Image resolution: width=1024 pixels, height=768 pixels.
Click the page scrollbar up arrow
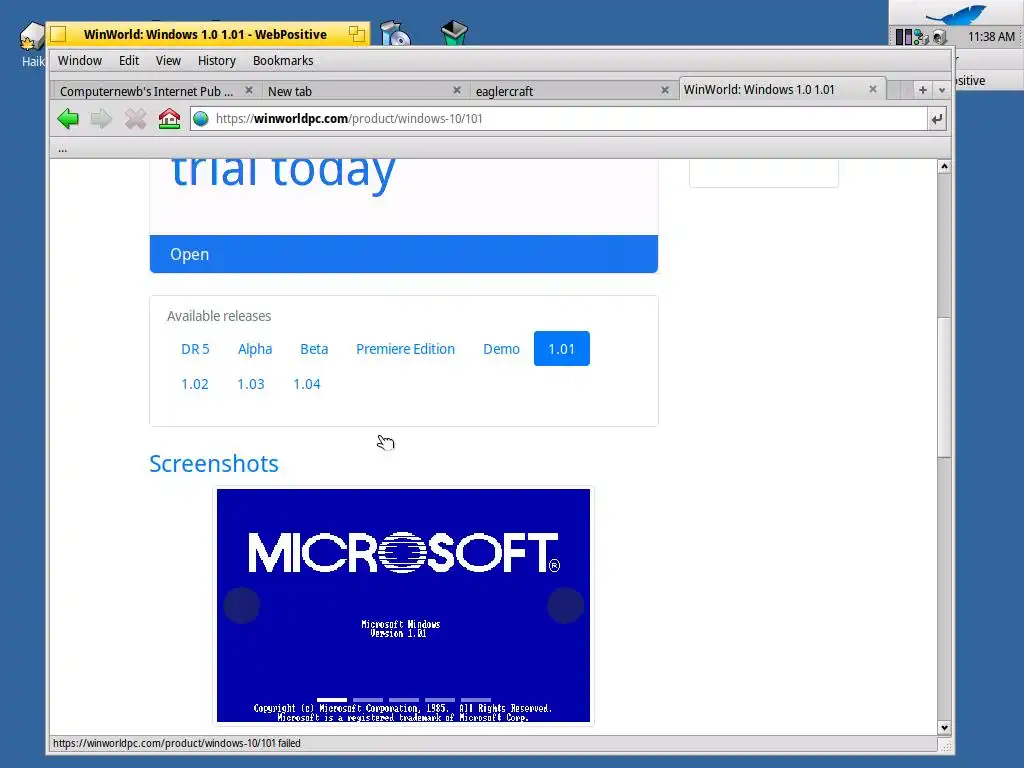click(x=944, y=167)
